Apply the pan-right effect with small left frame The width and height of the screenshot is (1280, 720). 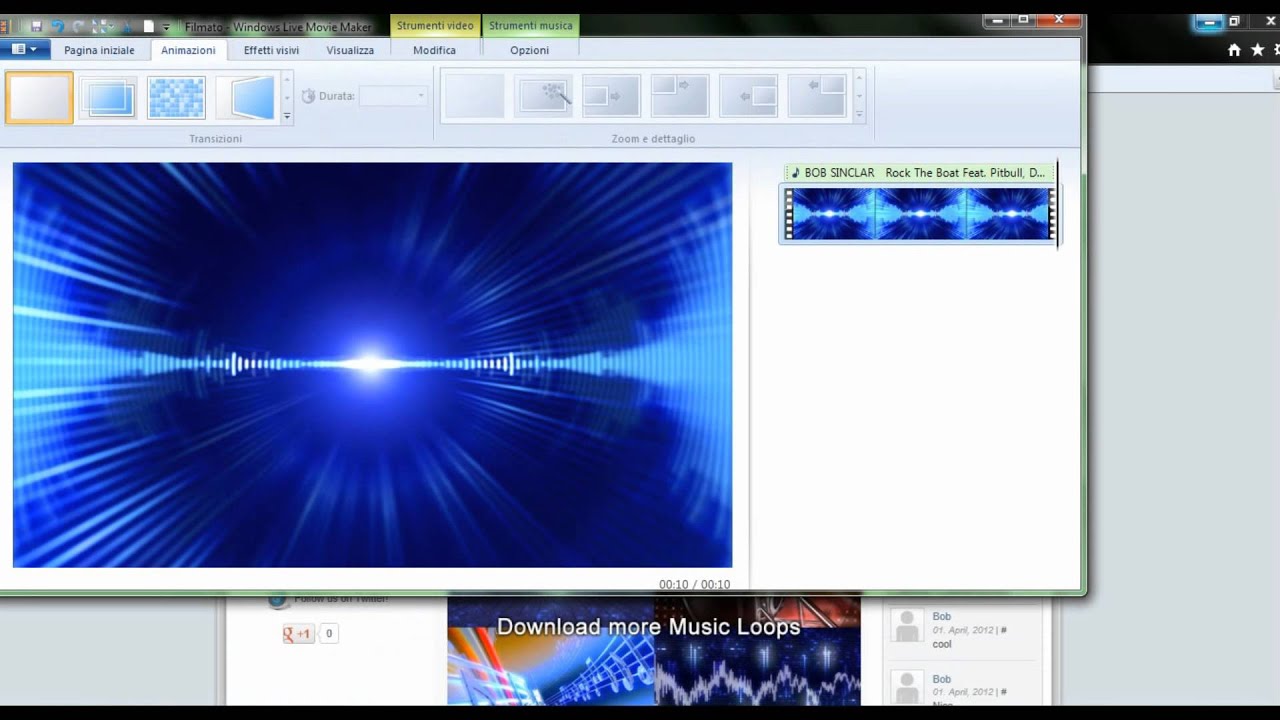coord(611,97)
